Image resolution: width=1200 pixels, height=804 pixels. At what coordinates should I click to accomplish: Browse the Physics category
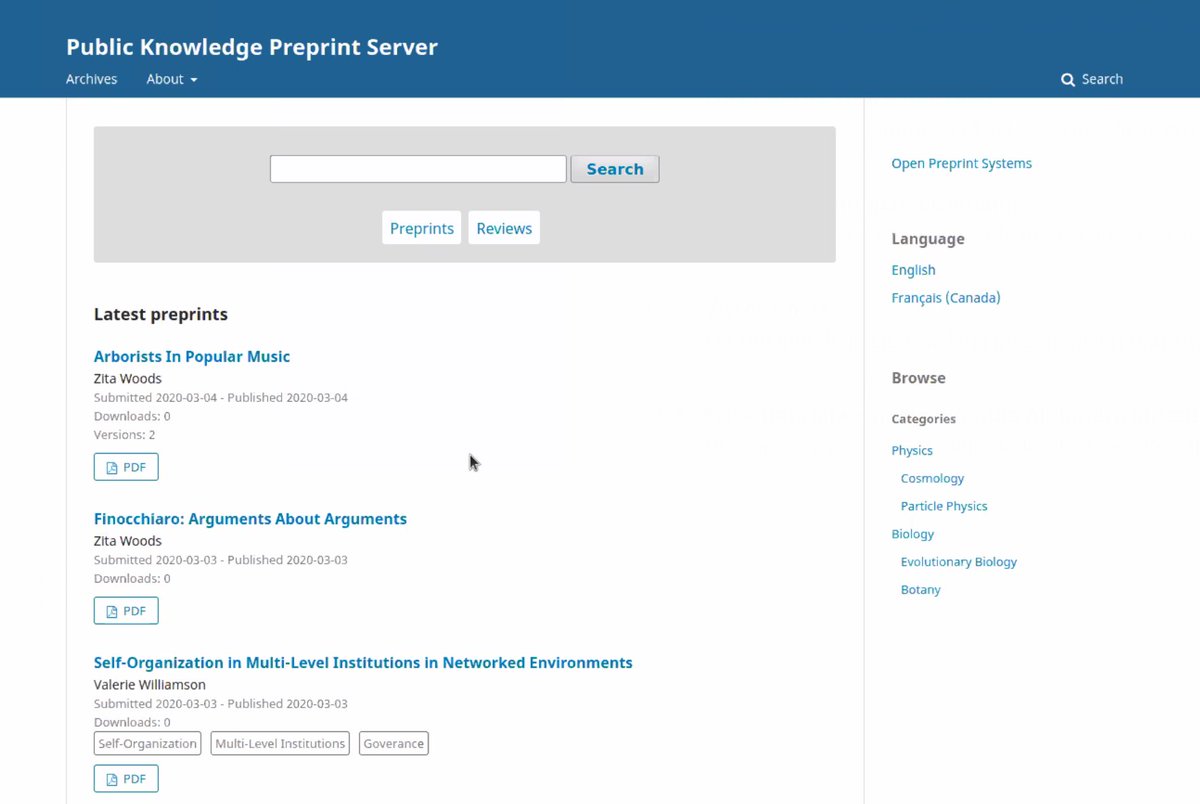pyautogui.click(x=912, y=451)
